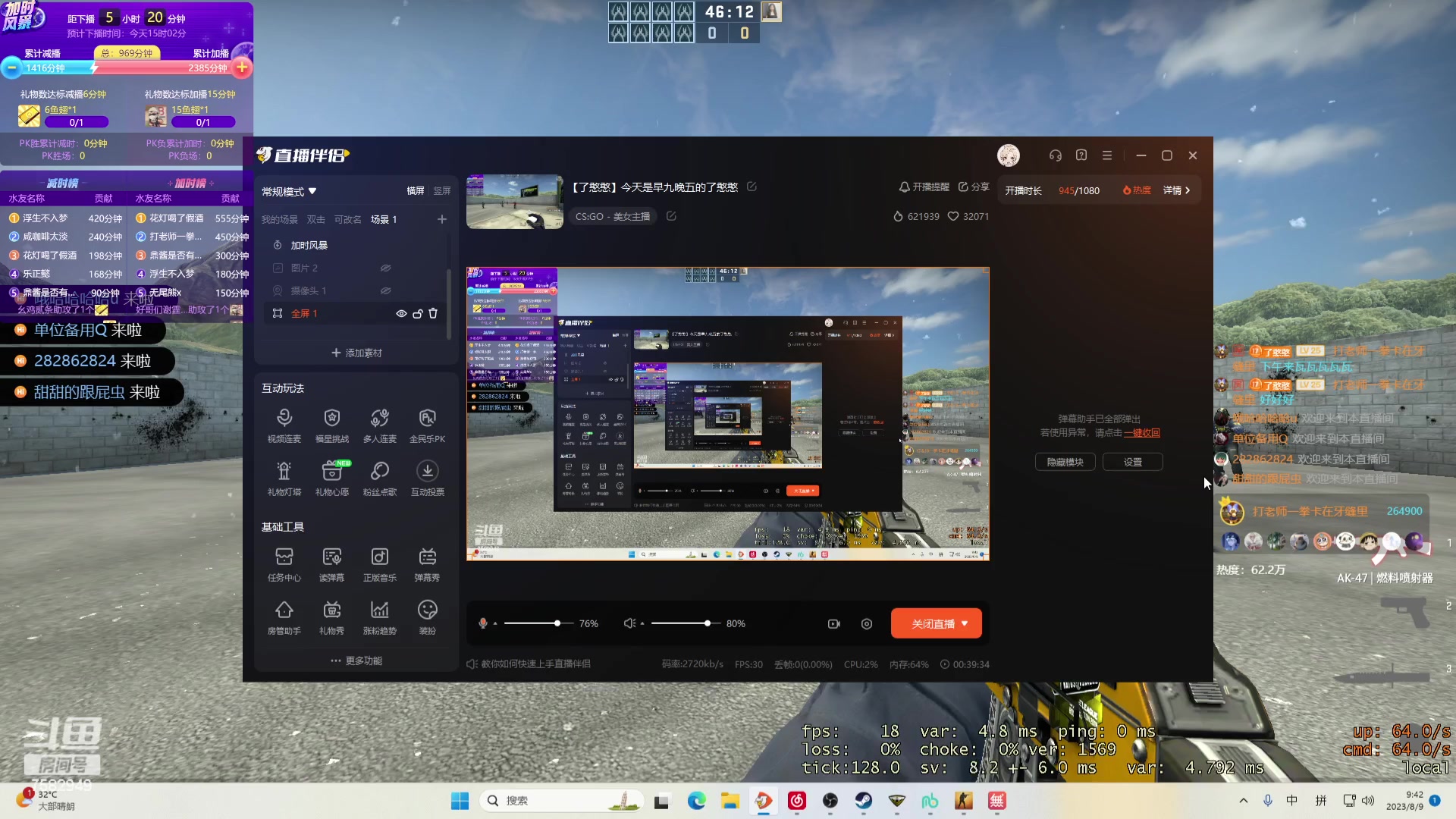Click the source list scrollbar
Image resolution: width=1456 pixels, height=819 pixels.
pyautogui.click(x=449, y=303)
